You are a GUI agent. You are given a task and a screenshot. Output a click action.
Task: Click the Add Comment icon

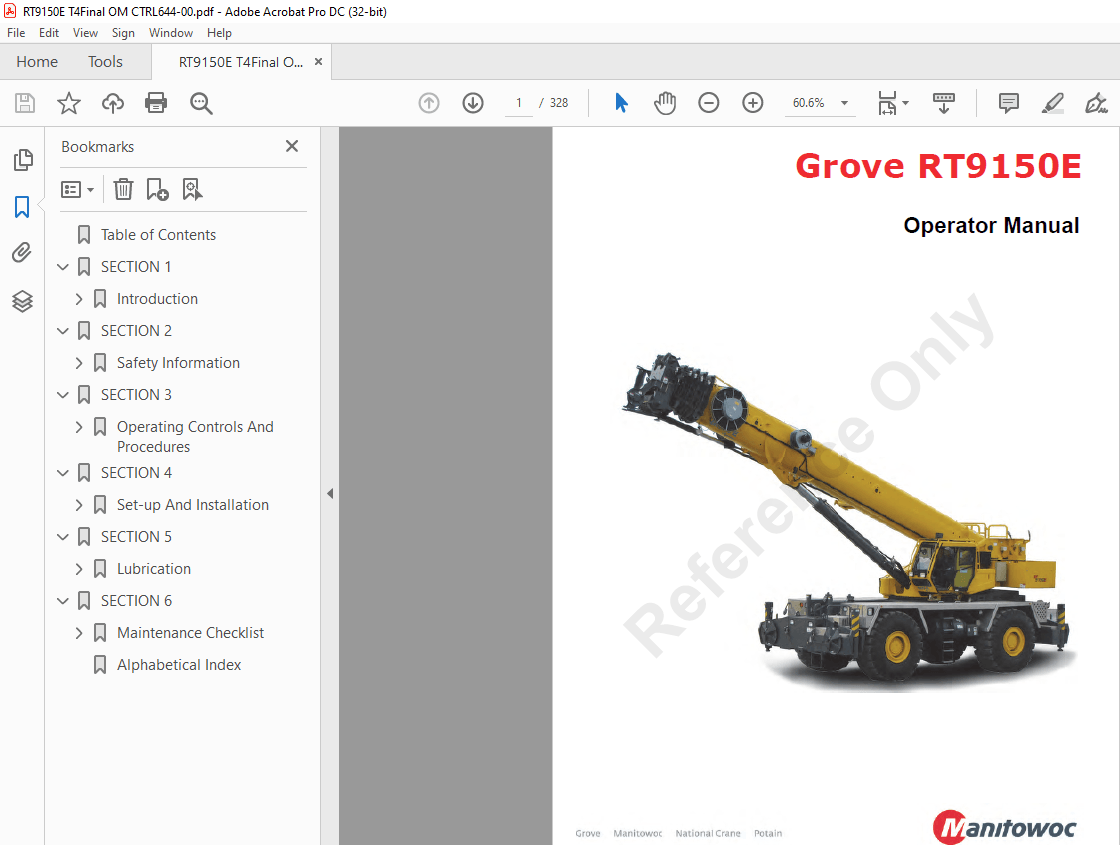[x=1008, y=103]
